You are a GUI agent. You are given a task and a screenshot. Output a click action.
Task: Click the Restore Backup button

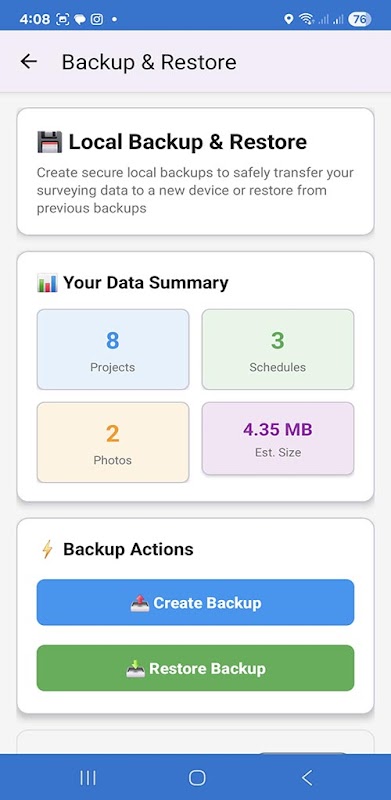[x=196, y=668]
